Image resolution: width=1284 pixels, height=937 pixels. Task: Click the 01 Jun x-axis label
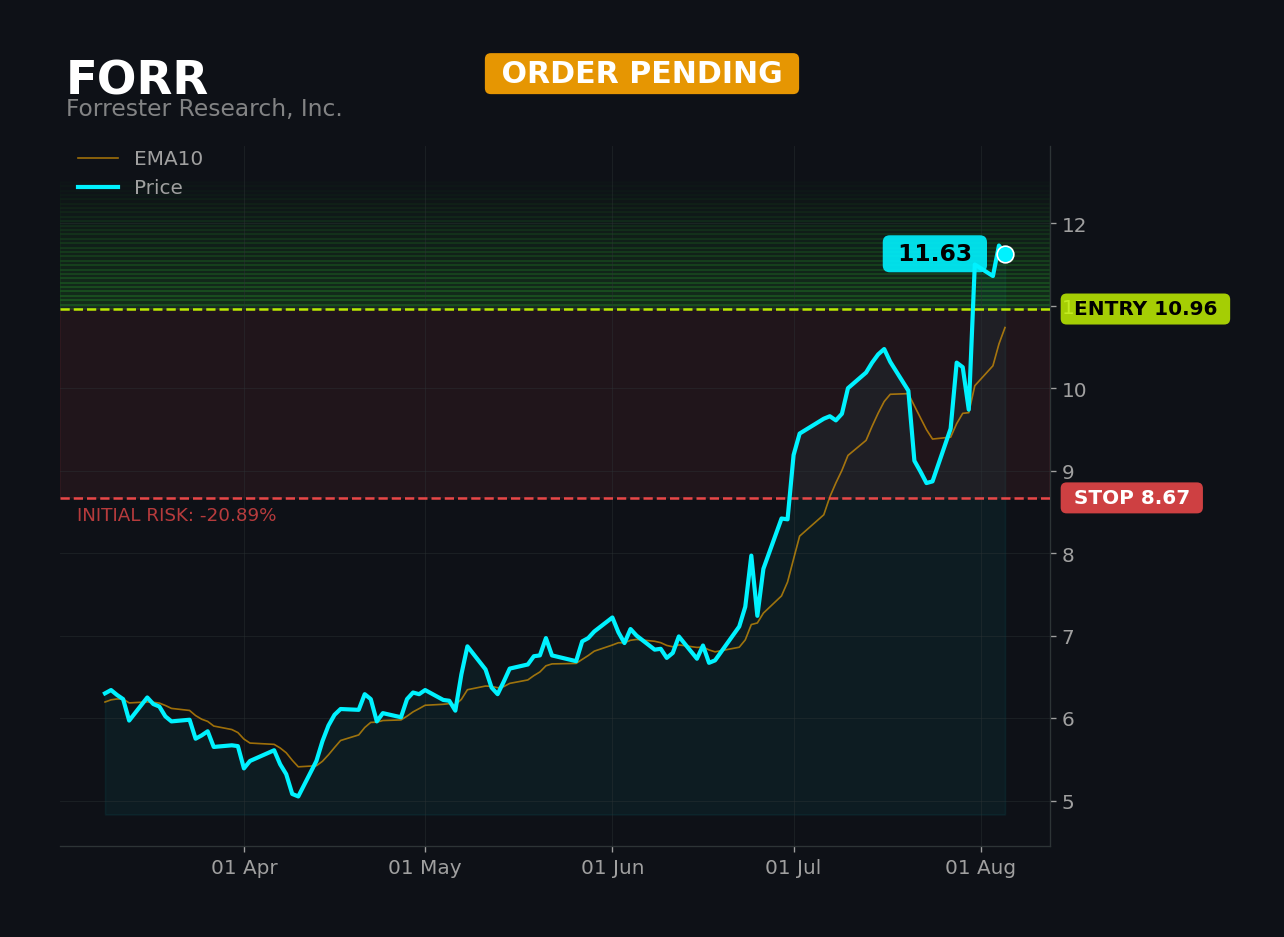[x=612, y=868]
